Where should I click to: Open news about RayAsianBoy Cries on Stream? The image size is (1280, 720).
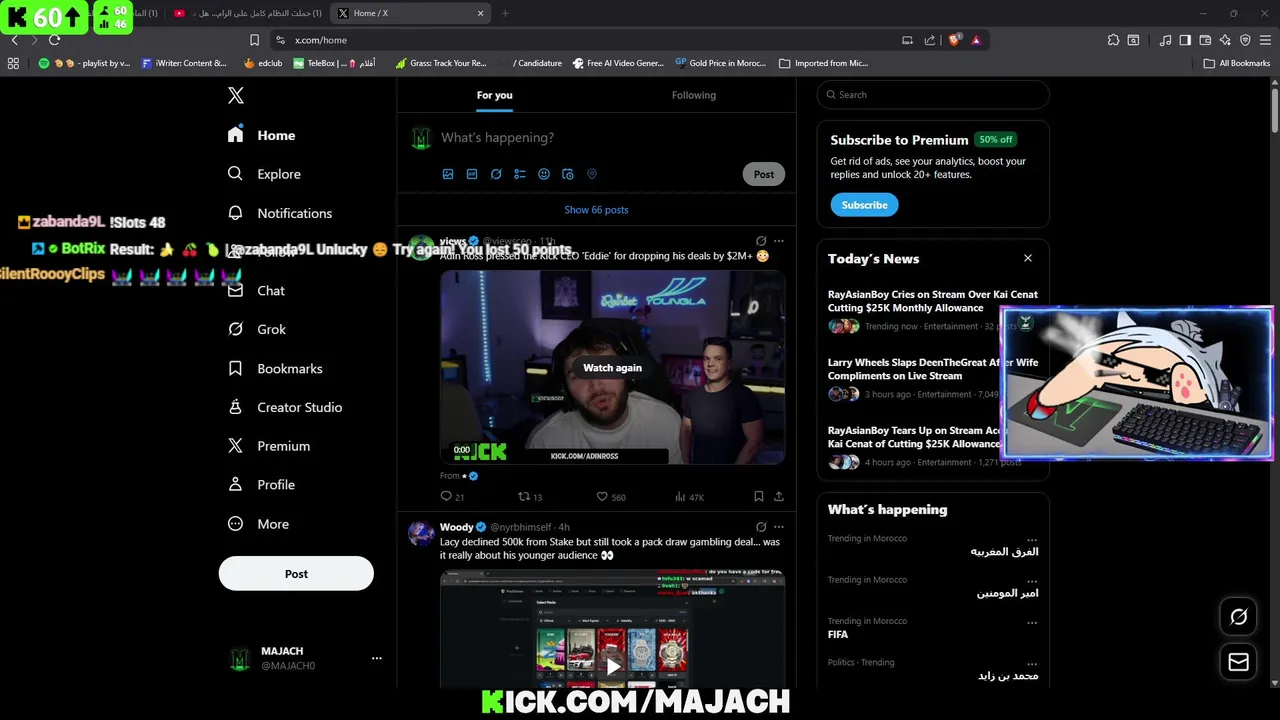[x=933, y=301]
